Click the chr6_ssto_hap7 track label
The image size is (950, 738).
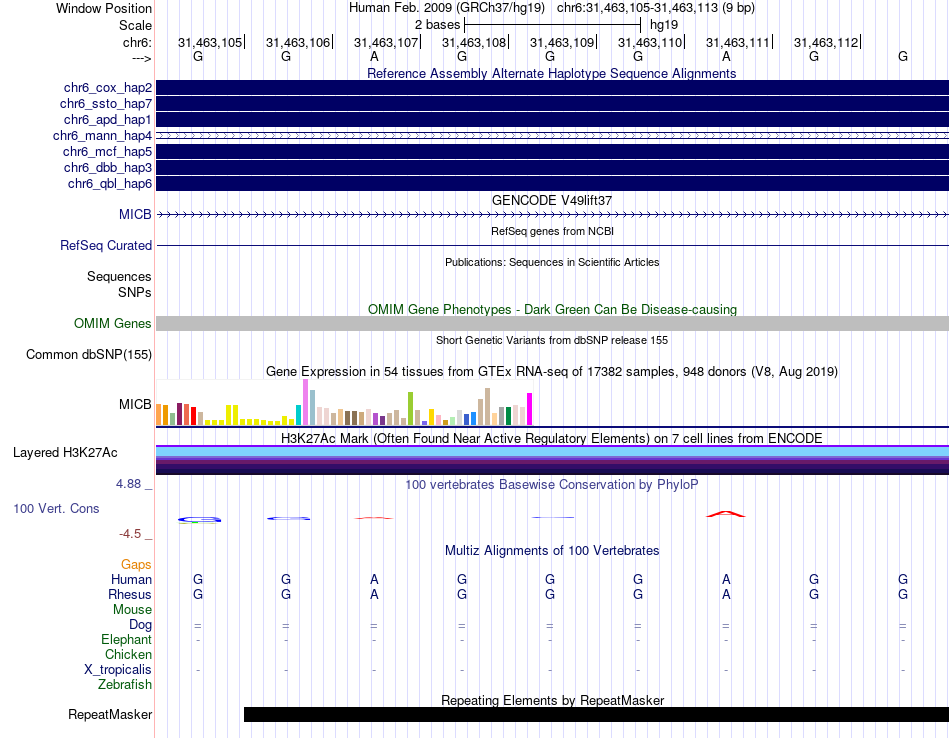point(105,104)
